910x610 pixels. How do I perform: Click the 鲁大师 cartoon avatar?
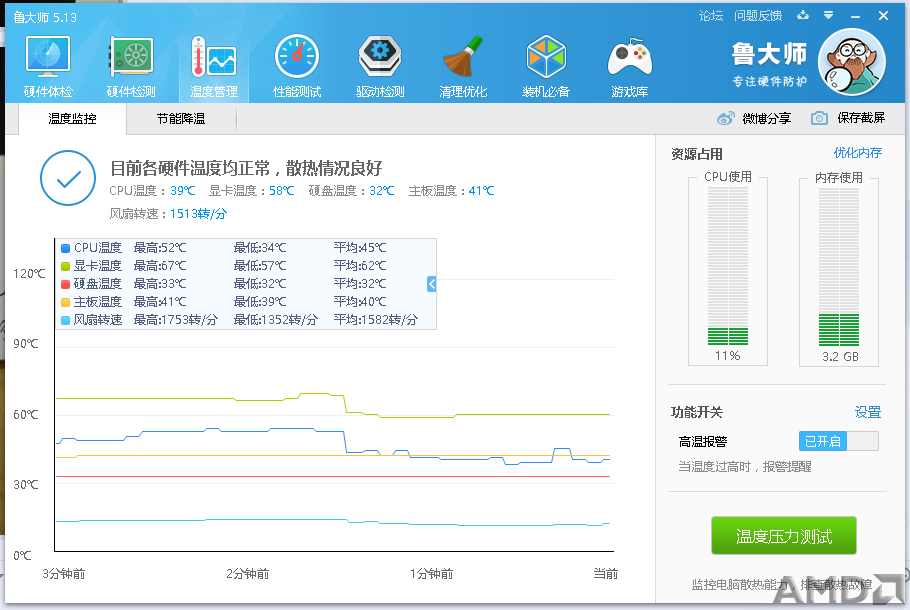[x=851, y=62]
